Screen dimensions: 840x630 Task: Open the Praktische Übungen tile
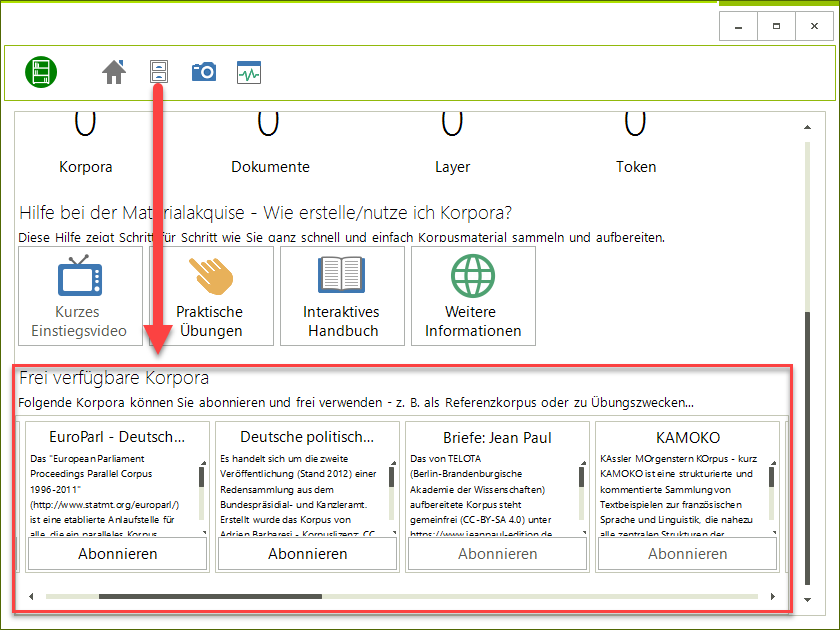coord(210,296)
